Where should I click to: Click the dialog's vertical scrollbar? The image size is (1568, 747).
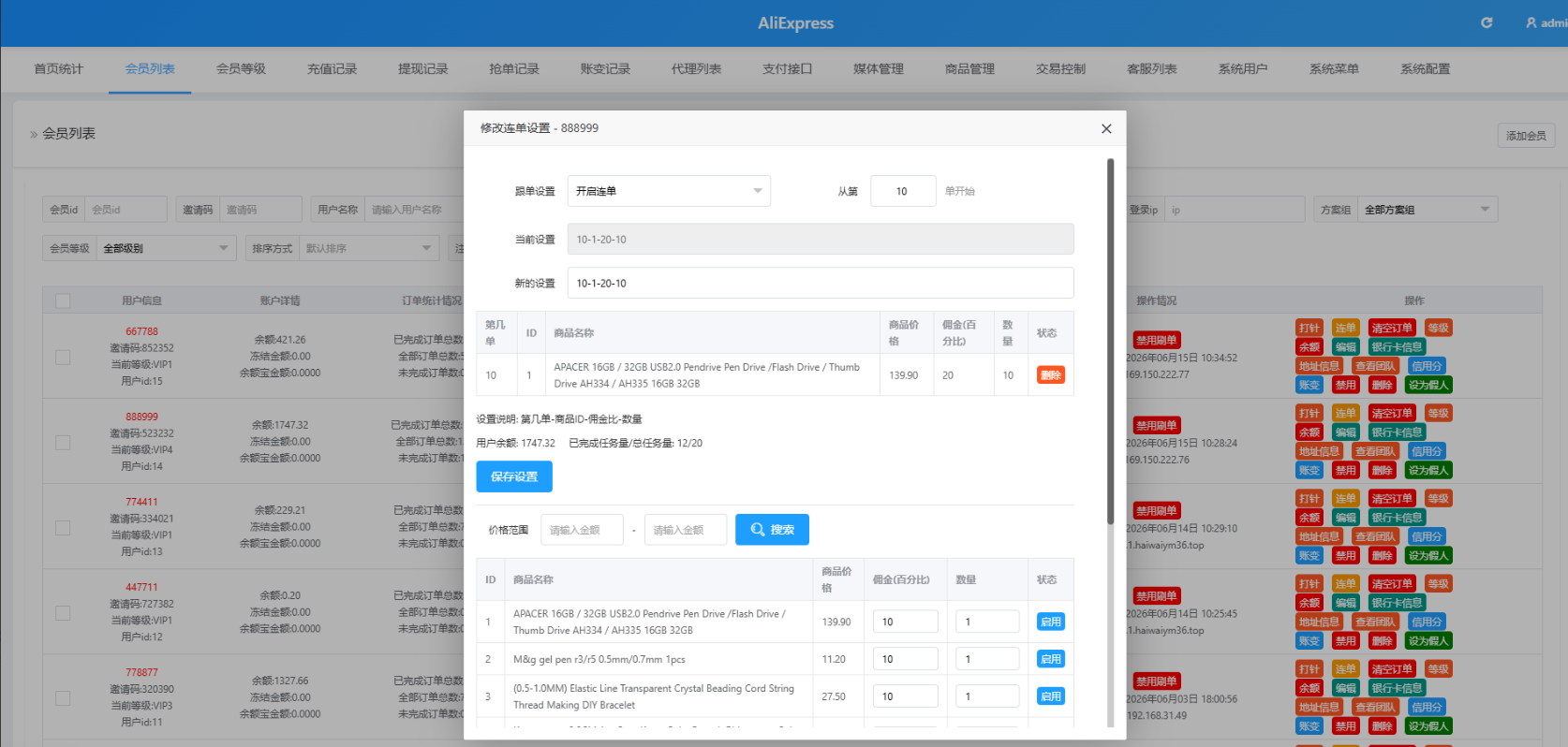point(1111,342)
